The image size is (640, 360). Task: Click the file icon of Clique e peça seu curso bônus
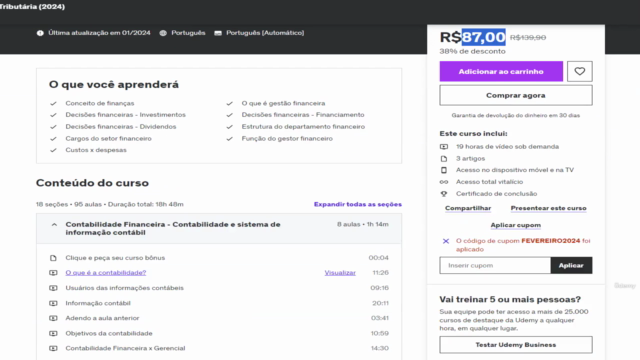(x=53, y=258)
